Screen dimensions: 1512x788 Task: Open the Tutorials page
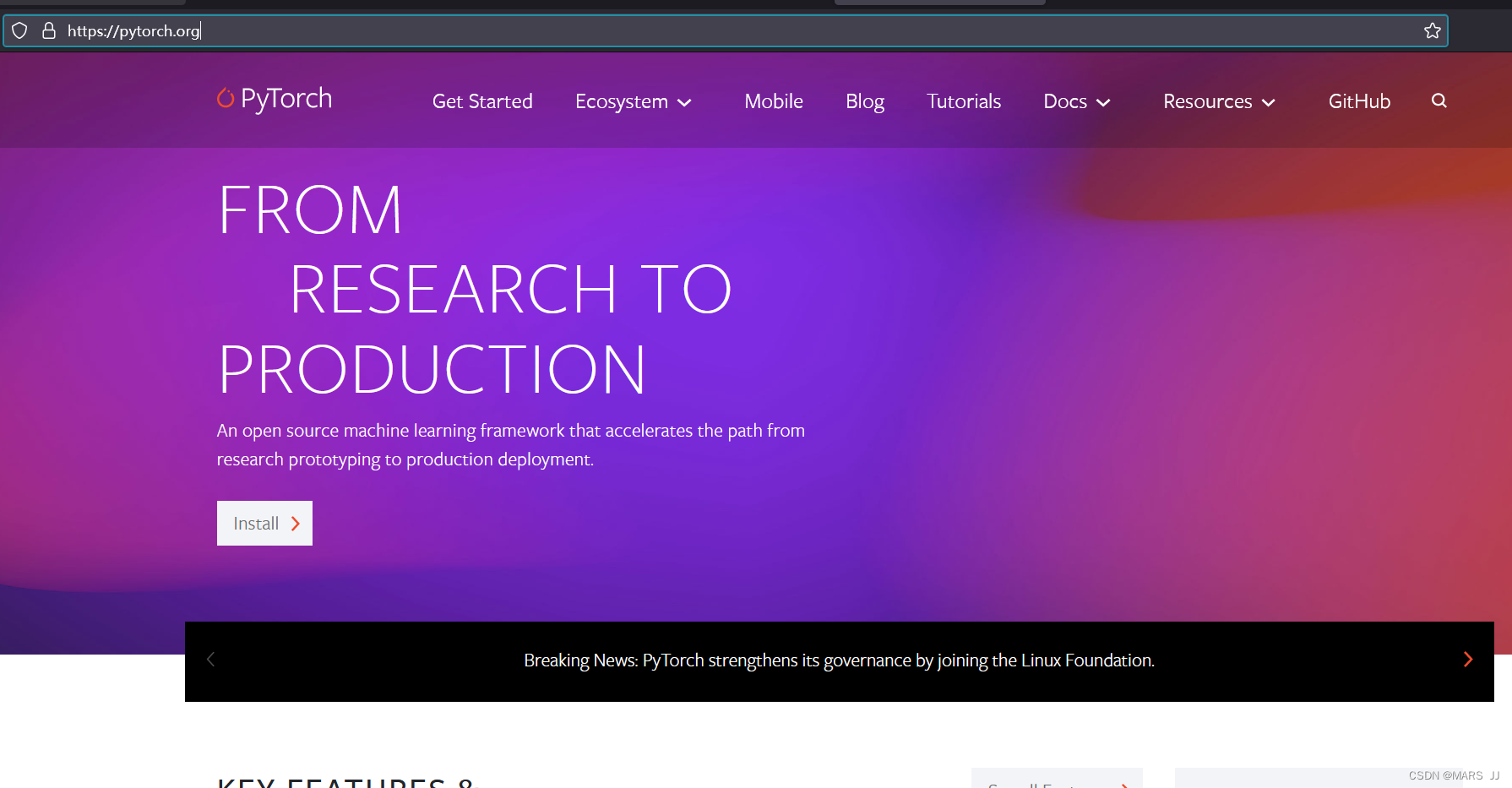click(964, 101)
